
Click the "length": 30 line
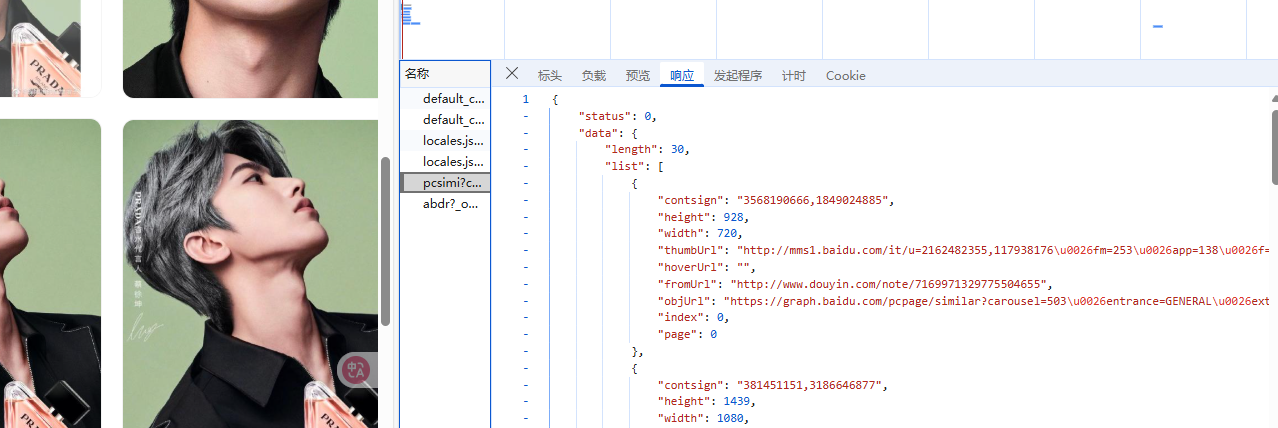coord(647,149)
